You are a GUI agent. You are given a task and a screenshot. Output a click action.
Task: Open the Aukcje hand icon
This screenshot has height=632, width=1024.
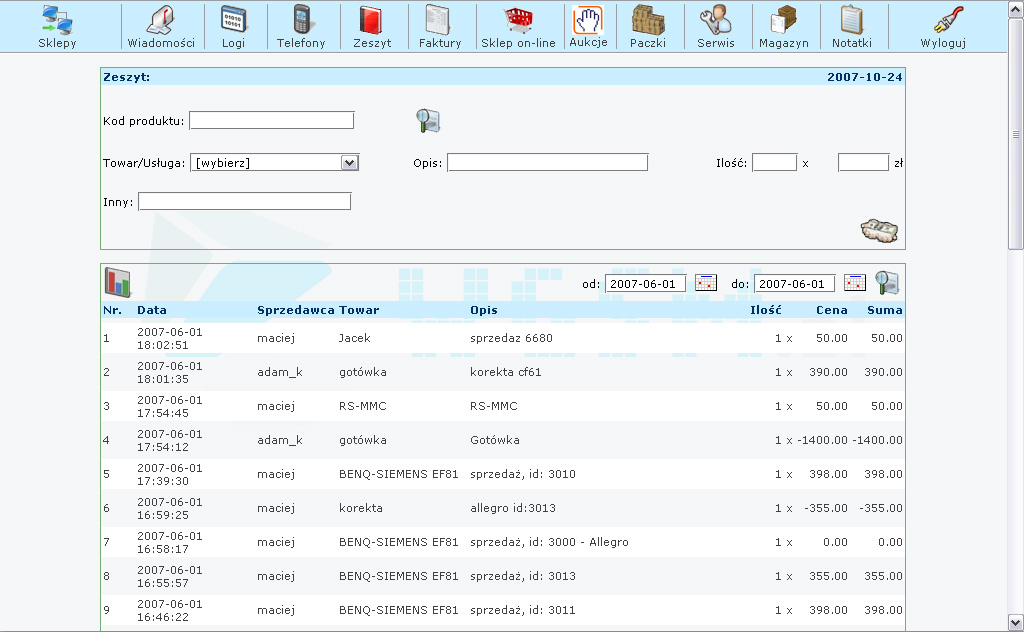(588, 20)
